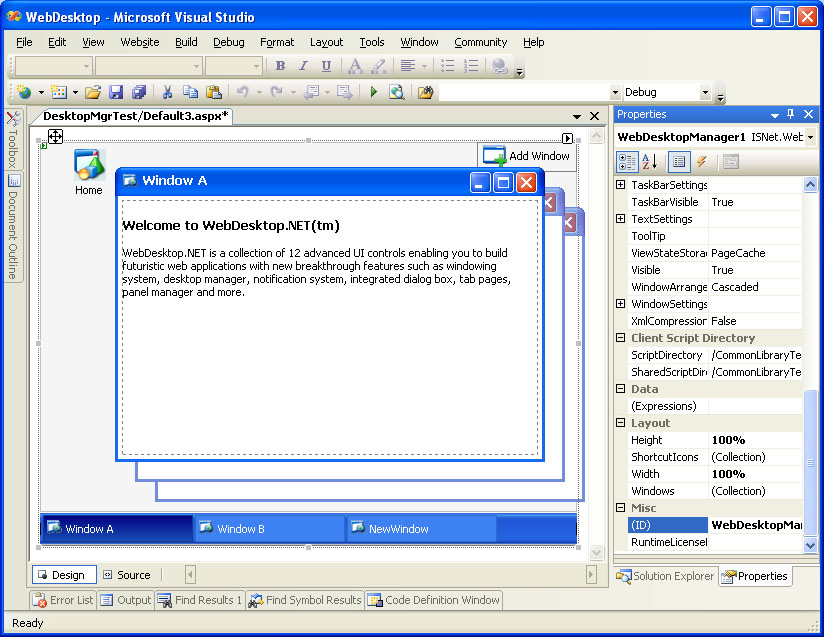The width and height of the screenshot is (824, 637).
Task: Toggle Bold formatting button
Action: pyautogui.click(x=280, y=66)
